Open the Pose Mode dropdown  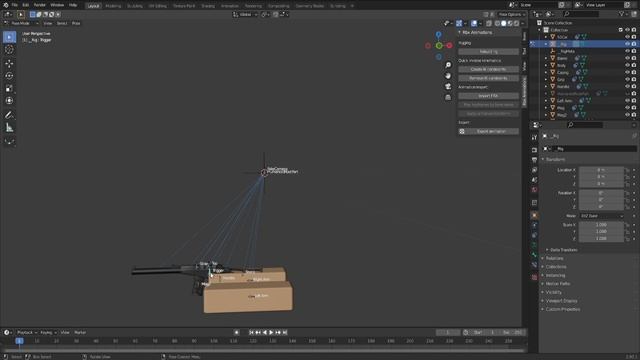21,23
